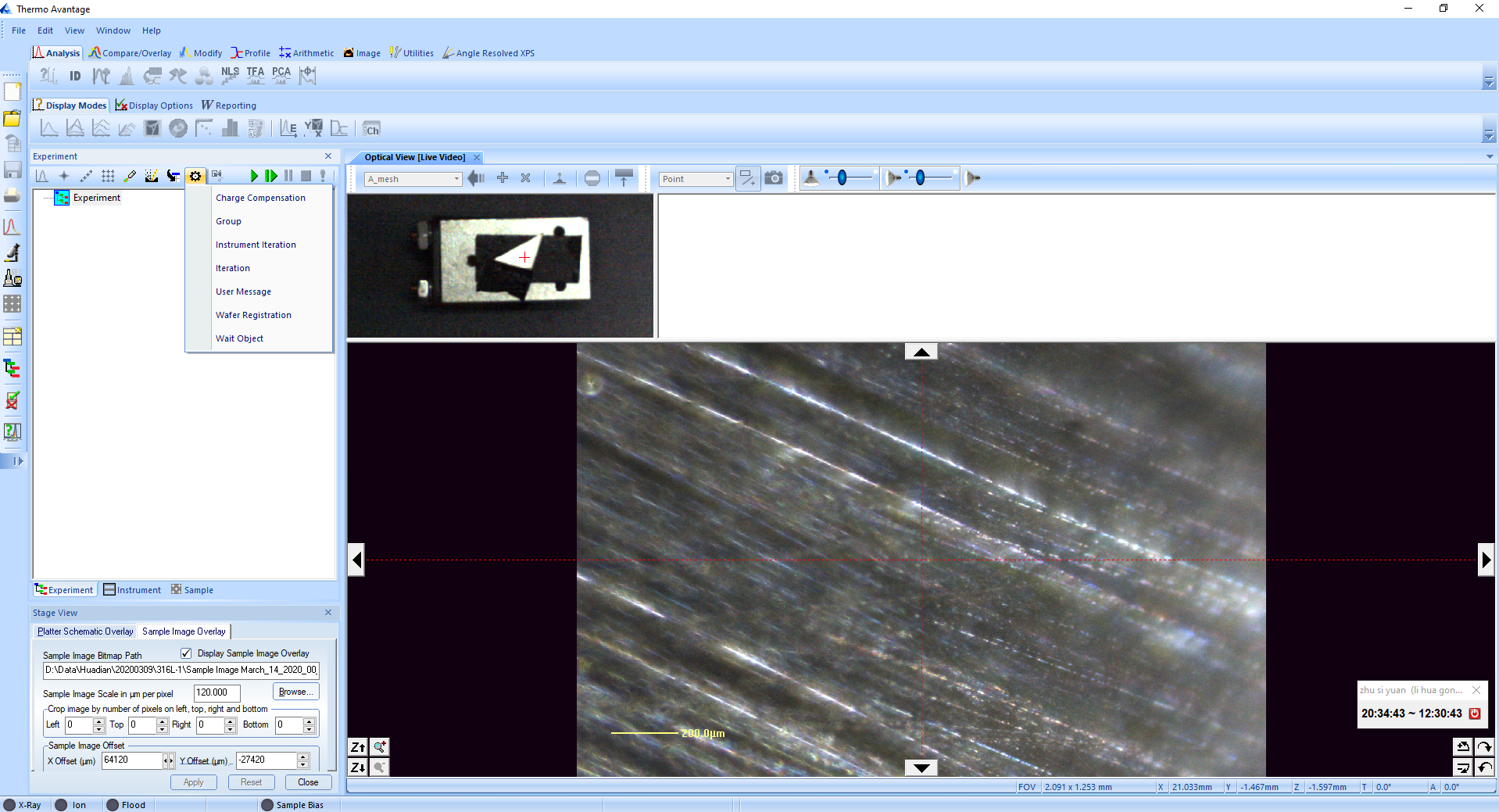Click the pan right arrow on video

click(x=1485, y=560)
